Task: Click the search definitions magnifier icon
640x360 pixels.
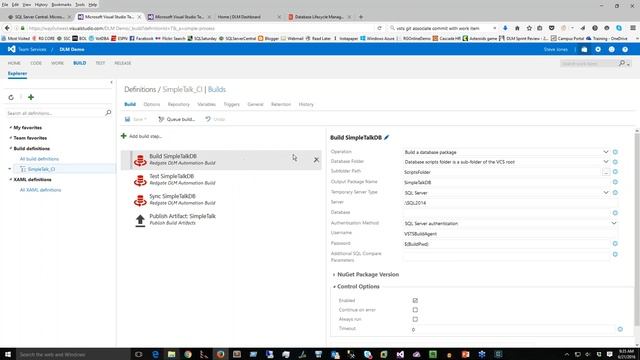Action: pyautogui.click(x=108, y=113)
